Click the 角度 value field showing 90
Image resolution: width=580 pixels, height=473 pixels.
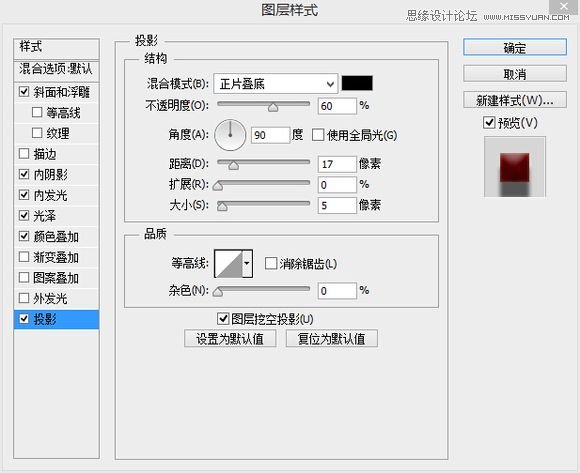270,135
